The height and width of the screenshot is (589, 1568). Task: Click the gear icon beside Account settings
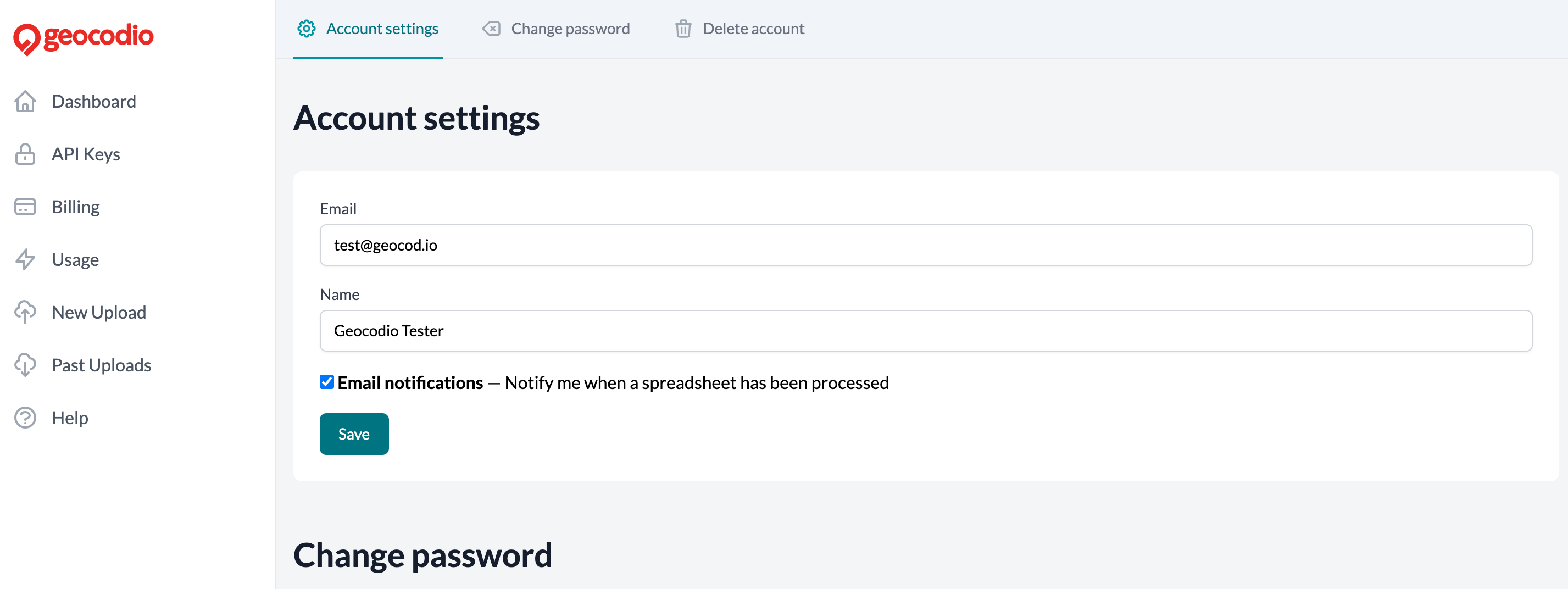point(307,28)
